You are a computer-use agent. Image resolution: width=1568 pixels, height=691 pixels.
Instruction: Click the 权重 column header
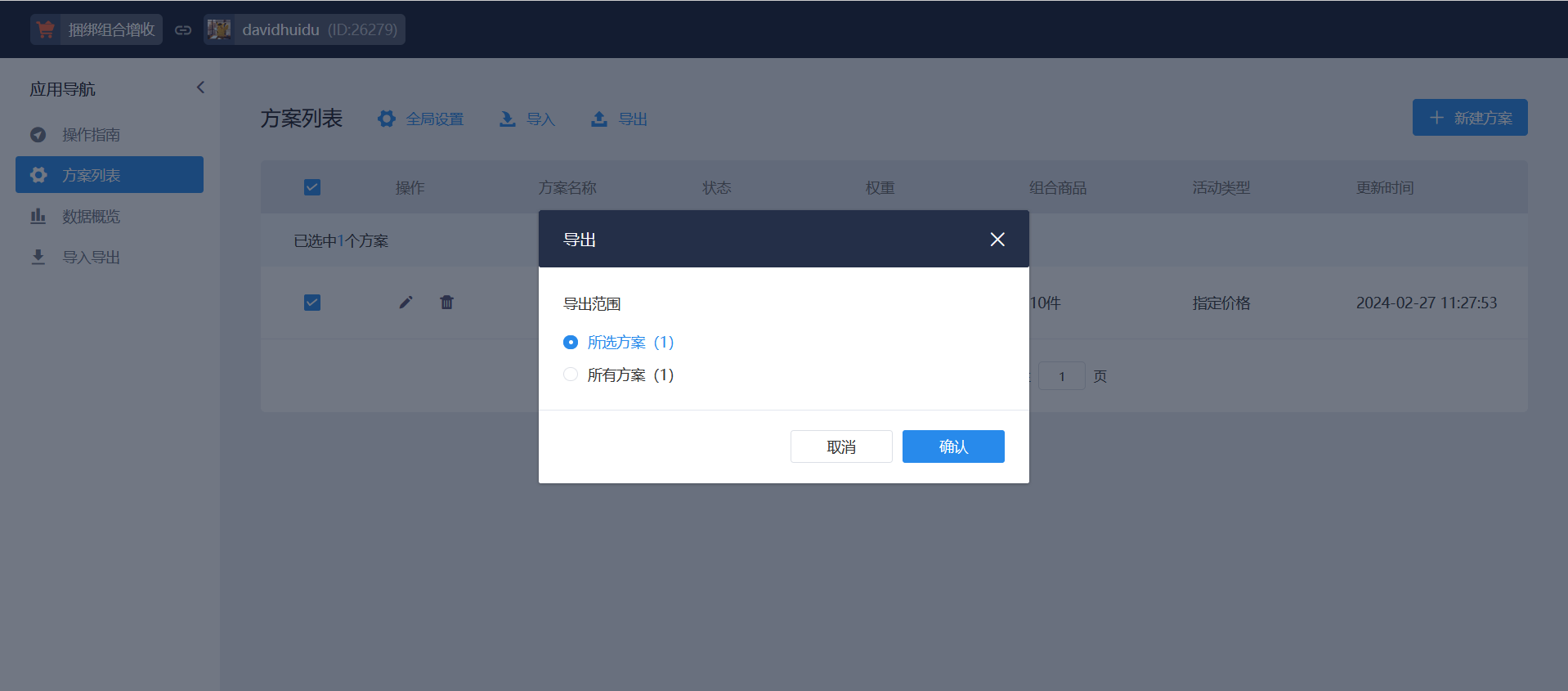(x=880, y=187)
